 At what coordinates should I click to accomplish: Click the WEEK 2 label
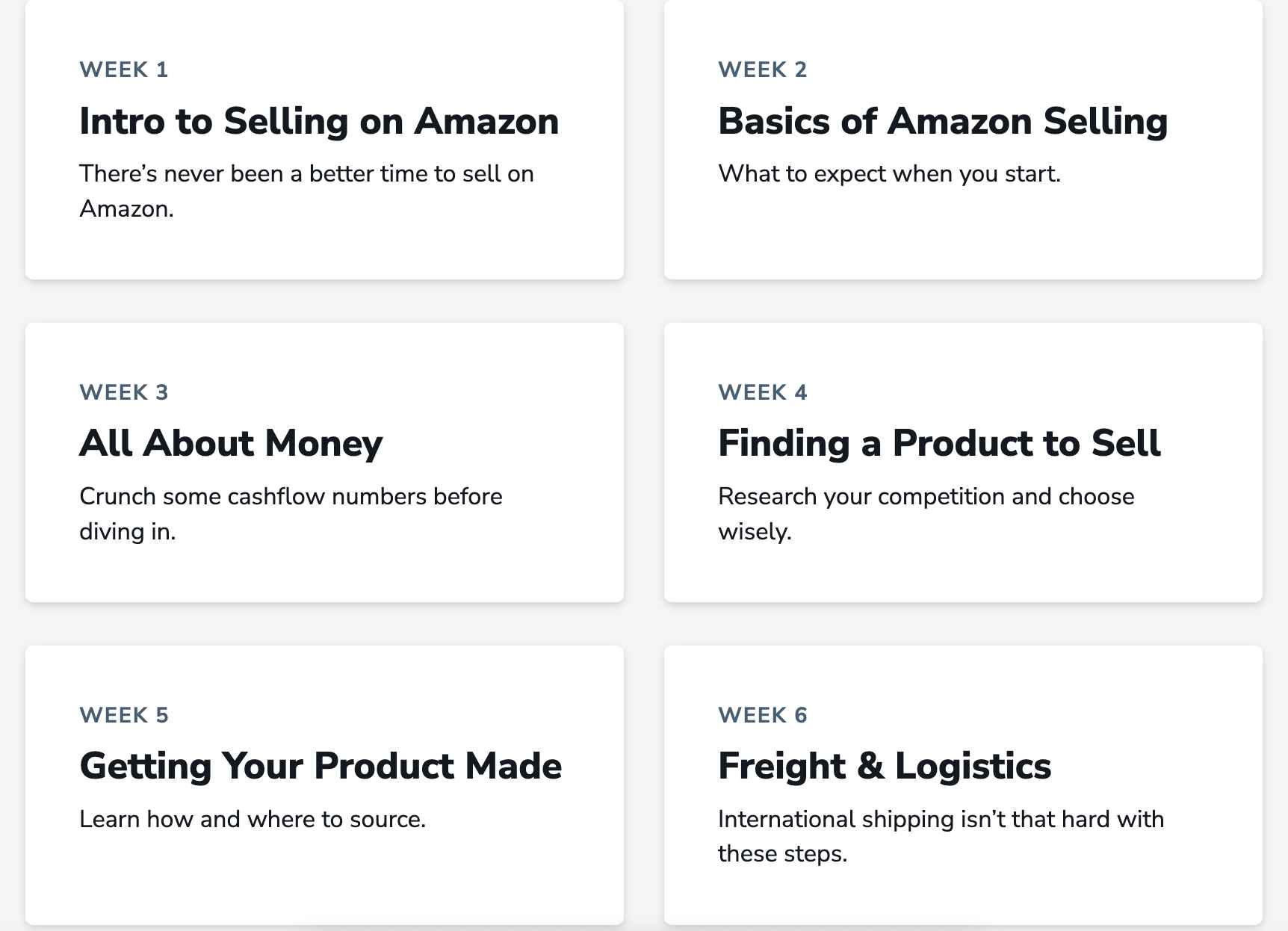763,69
